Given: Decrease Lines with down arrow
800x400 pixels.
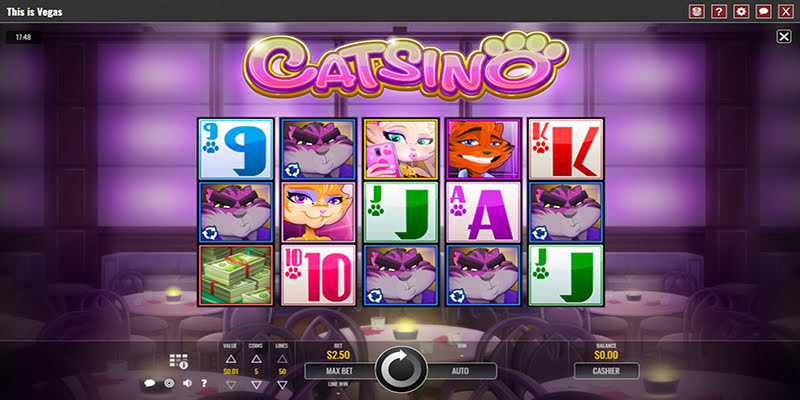Looking at the screenshot, I should pos(282,384).
